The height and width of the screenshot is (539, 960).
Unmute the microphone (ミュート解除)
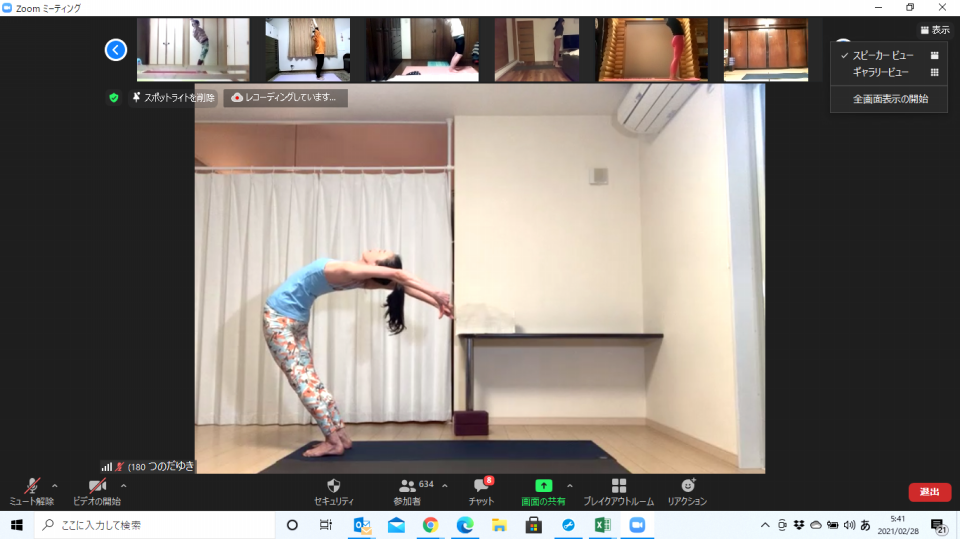point(31,492)
